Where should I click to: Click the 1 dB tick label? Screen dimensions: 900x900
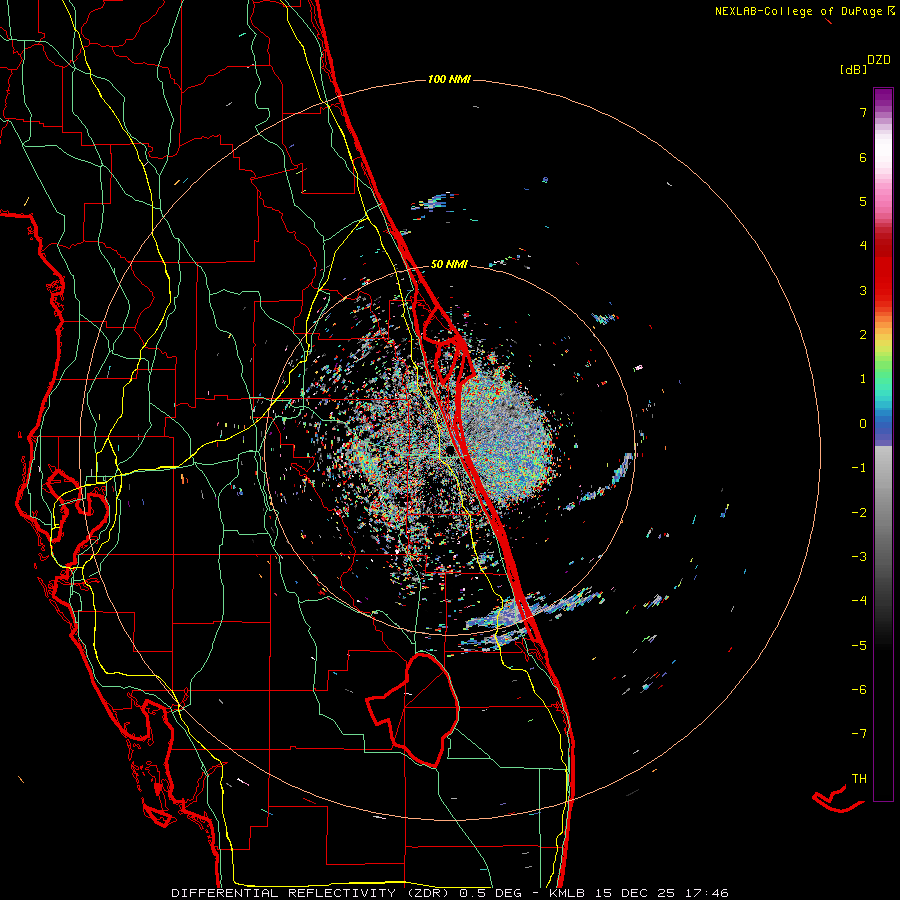pyautogui.click(x=863, y=379)
